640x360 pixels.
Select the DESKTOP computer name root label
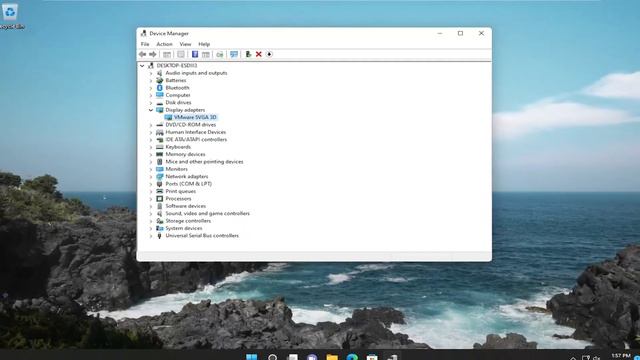pos(177,66)
